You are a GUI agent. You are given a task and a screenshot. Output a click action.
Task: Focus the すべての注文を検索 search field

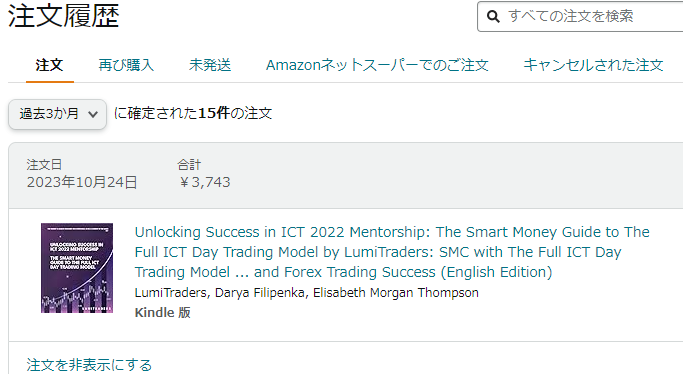click(580, 17)
